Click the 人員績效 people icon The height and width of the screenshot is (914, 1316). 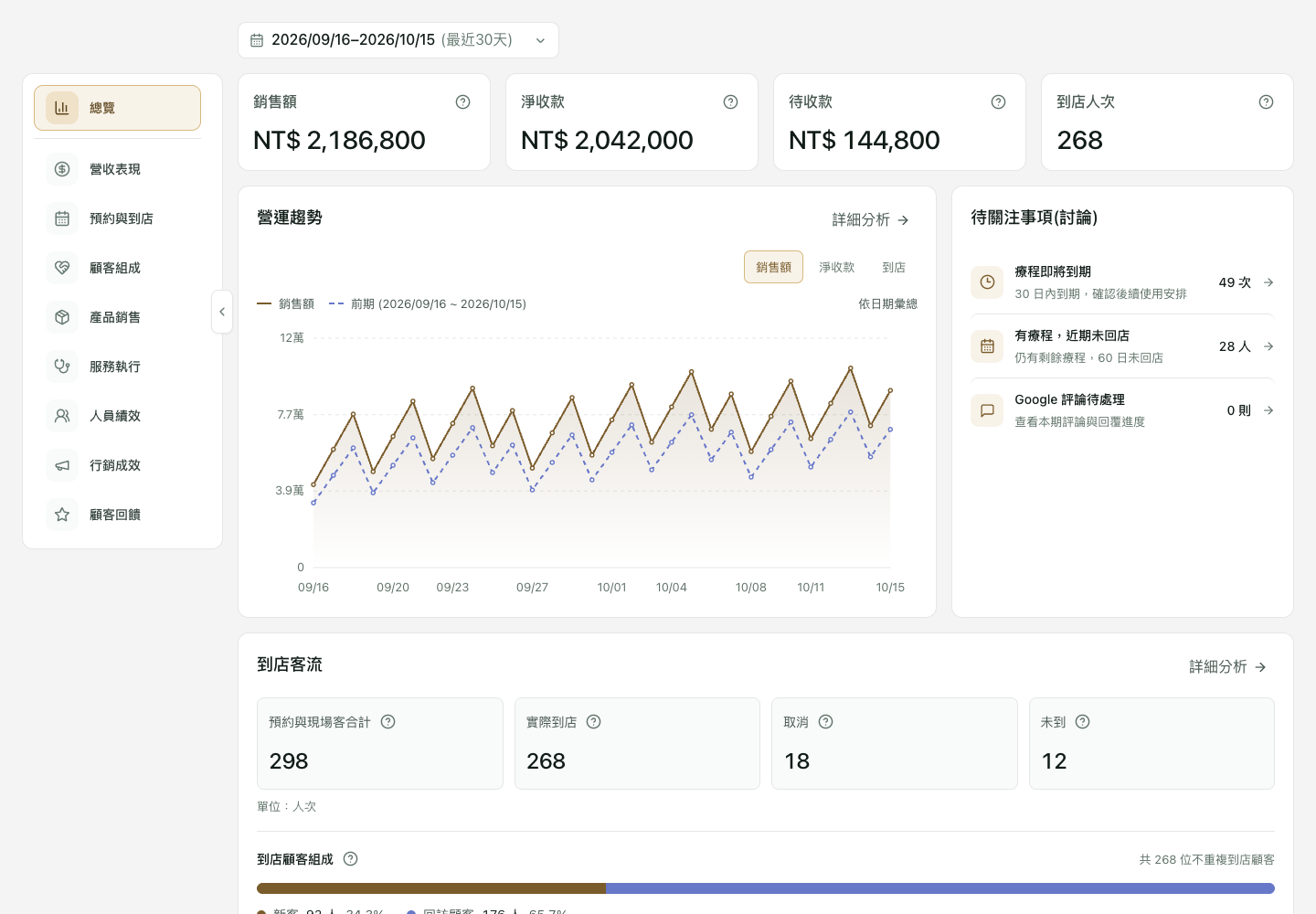tap(62, 416)
